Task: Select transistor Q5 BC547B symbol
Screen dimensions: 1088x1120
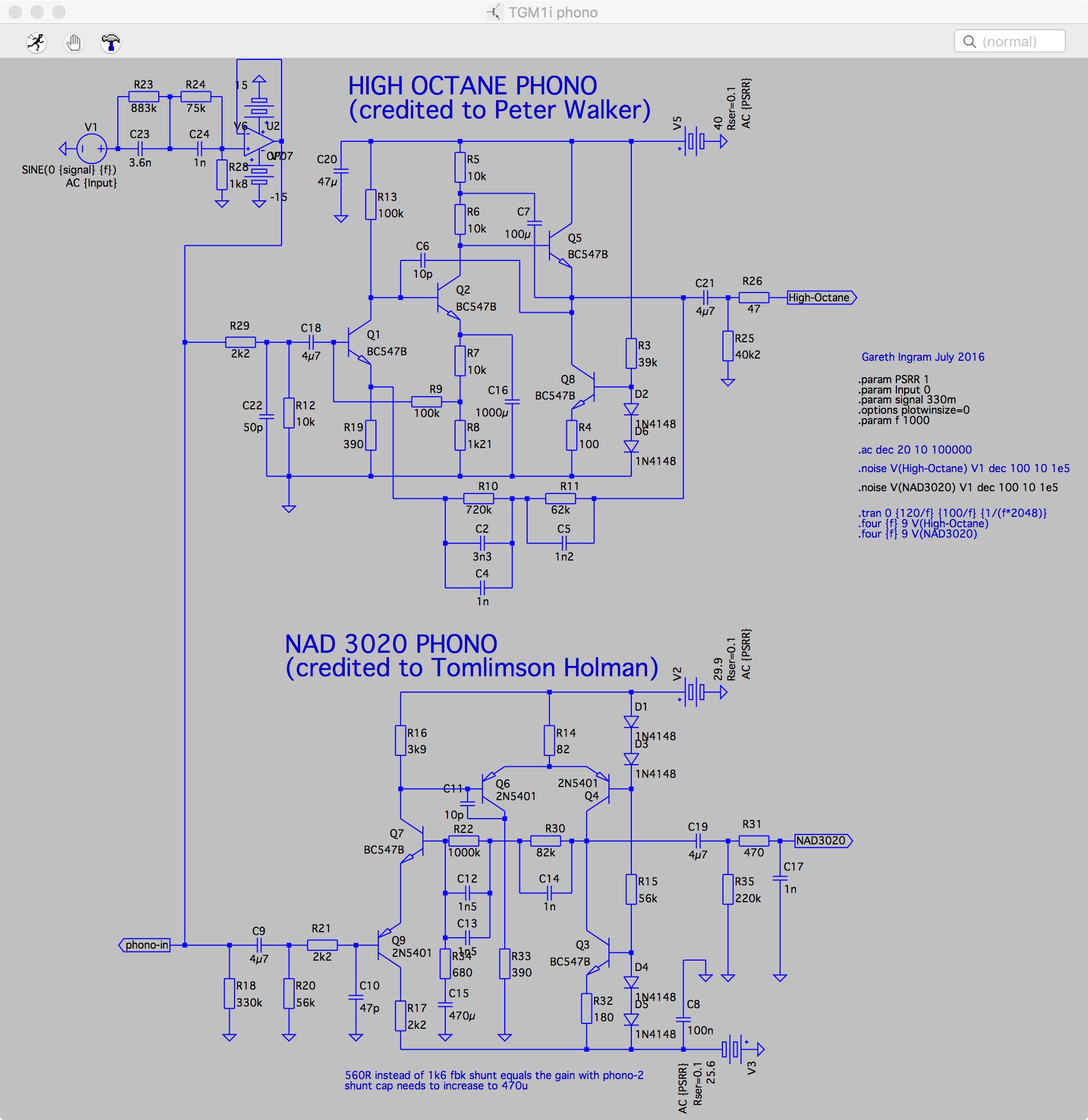Action: tap(560, 245)
